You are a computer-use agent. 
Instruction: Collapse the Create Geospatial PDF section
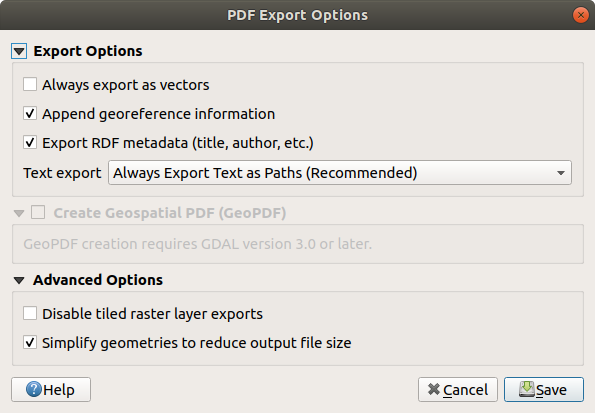(x=19, y=213)
